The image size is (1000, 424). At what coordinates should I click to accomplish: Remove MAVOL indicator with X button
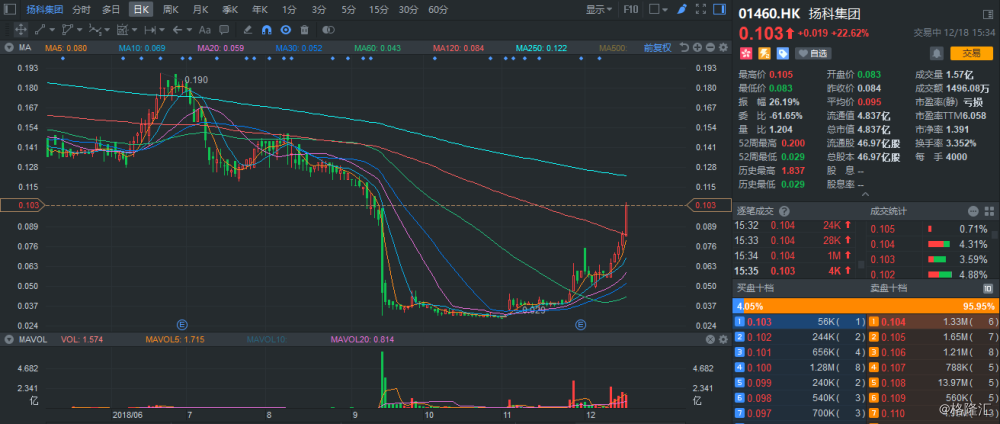[710, 340]
